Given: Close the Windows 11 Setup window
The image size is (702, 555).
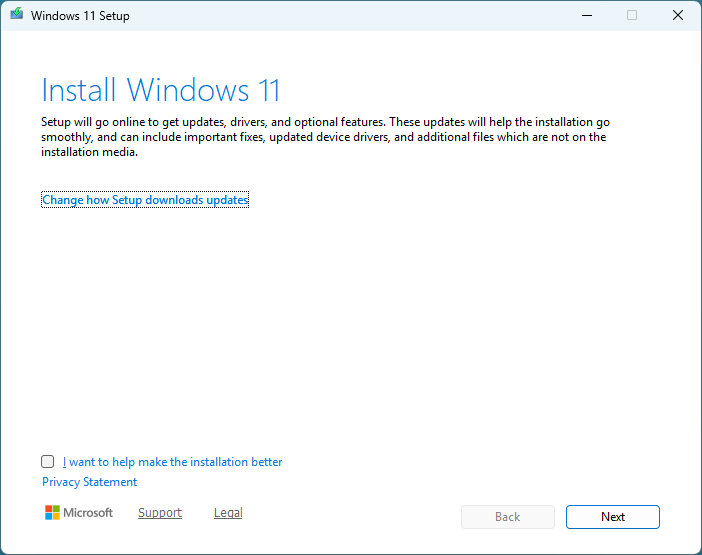Looking at the screenshot, I should tap(678, 15).
